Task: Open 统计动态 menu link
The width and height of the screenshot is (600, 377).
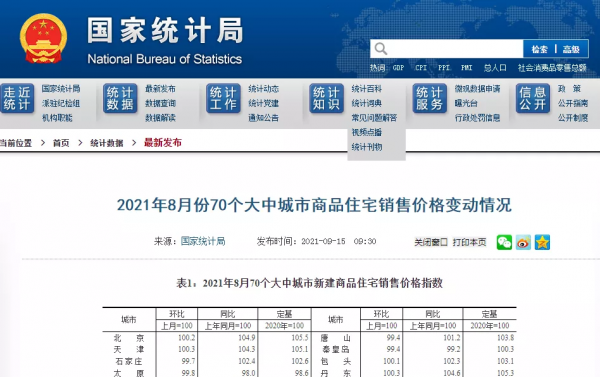Action: pyautogui.click(x=264, y=89)
